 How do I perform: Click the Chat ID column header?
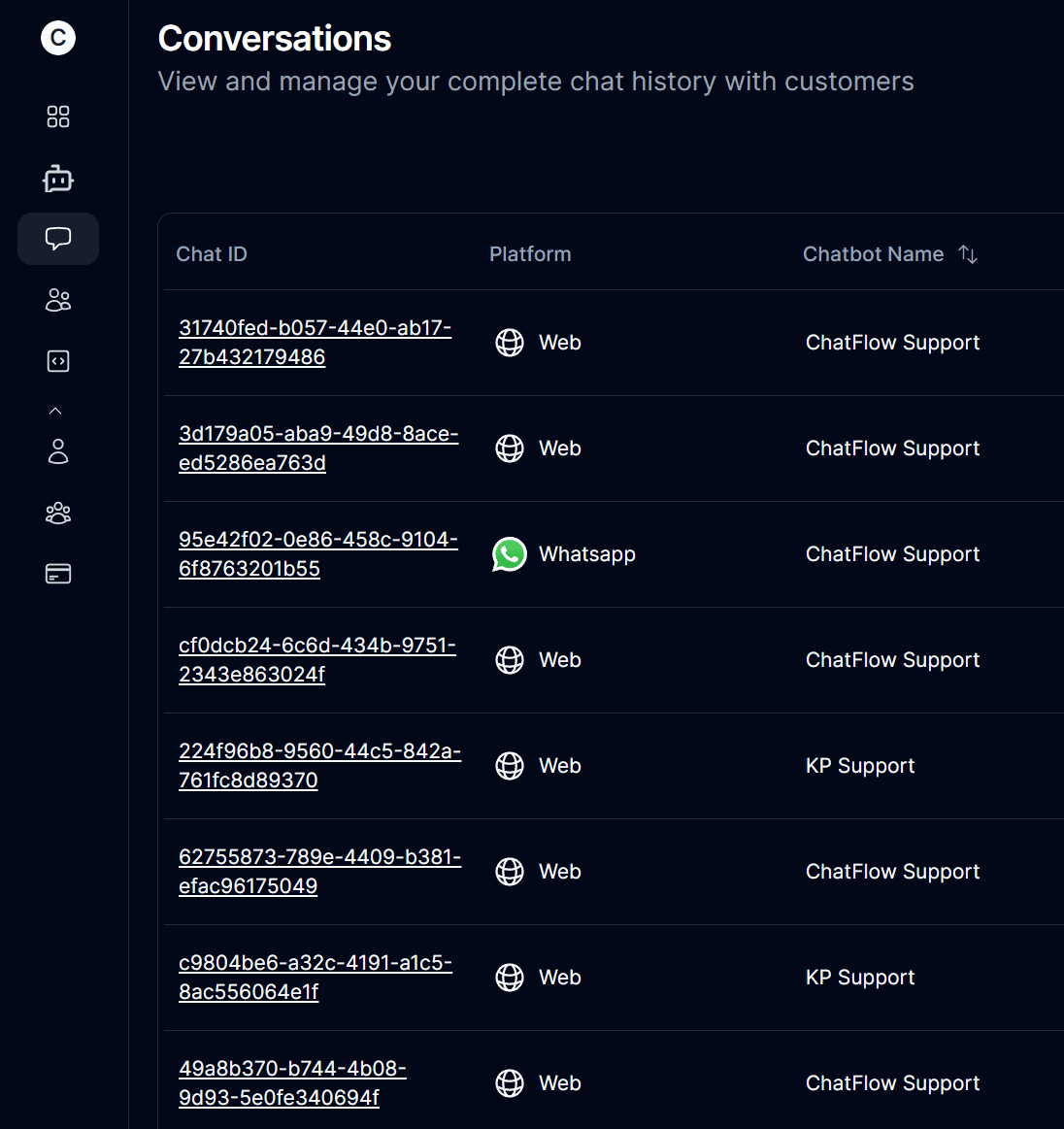211,253
